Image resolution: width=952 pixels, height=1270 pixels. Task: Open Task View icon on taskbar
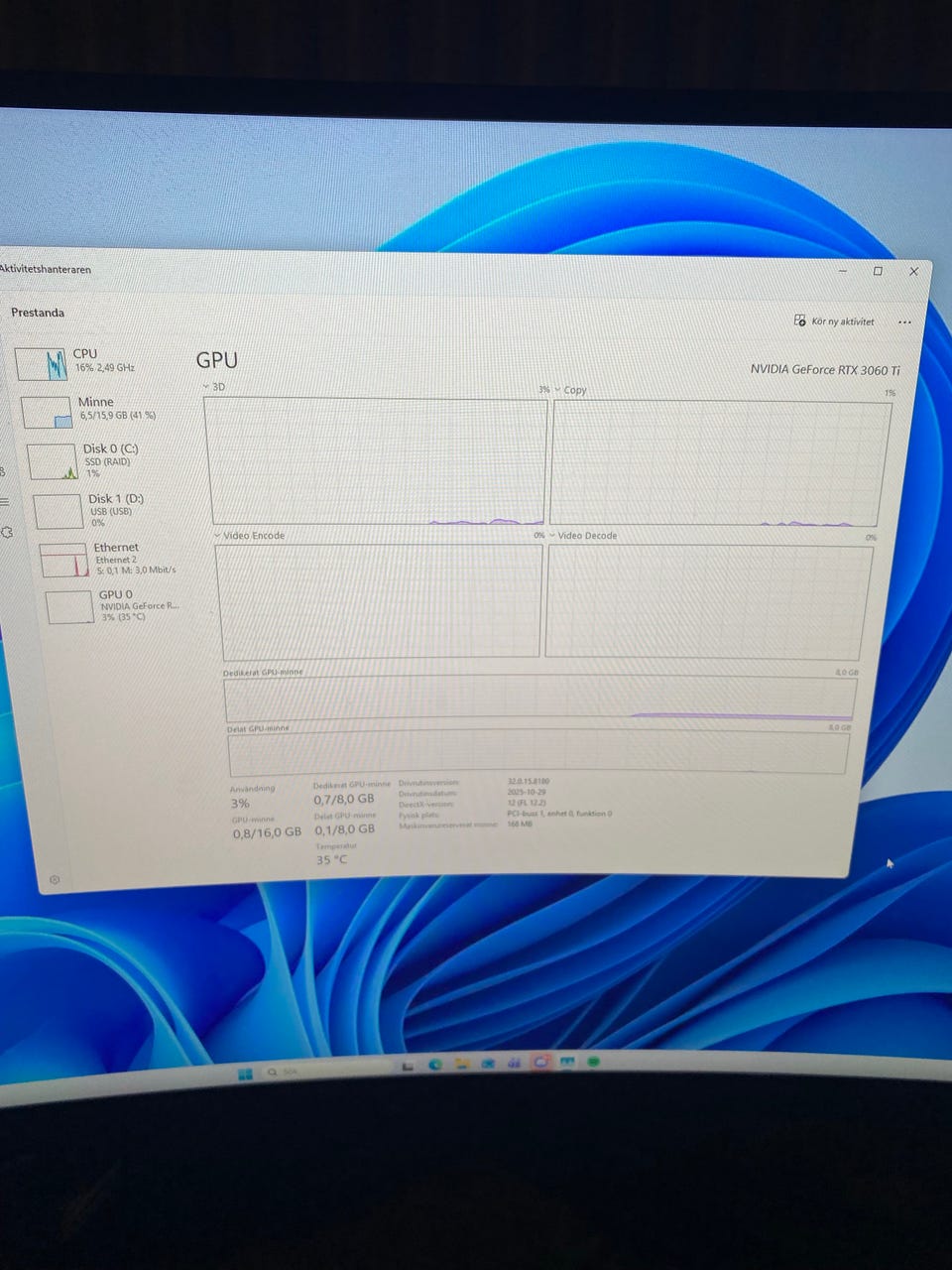click(408, 1066)
